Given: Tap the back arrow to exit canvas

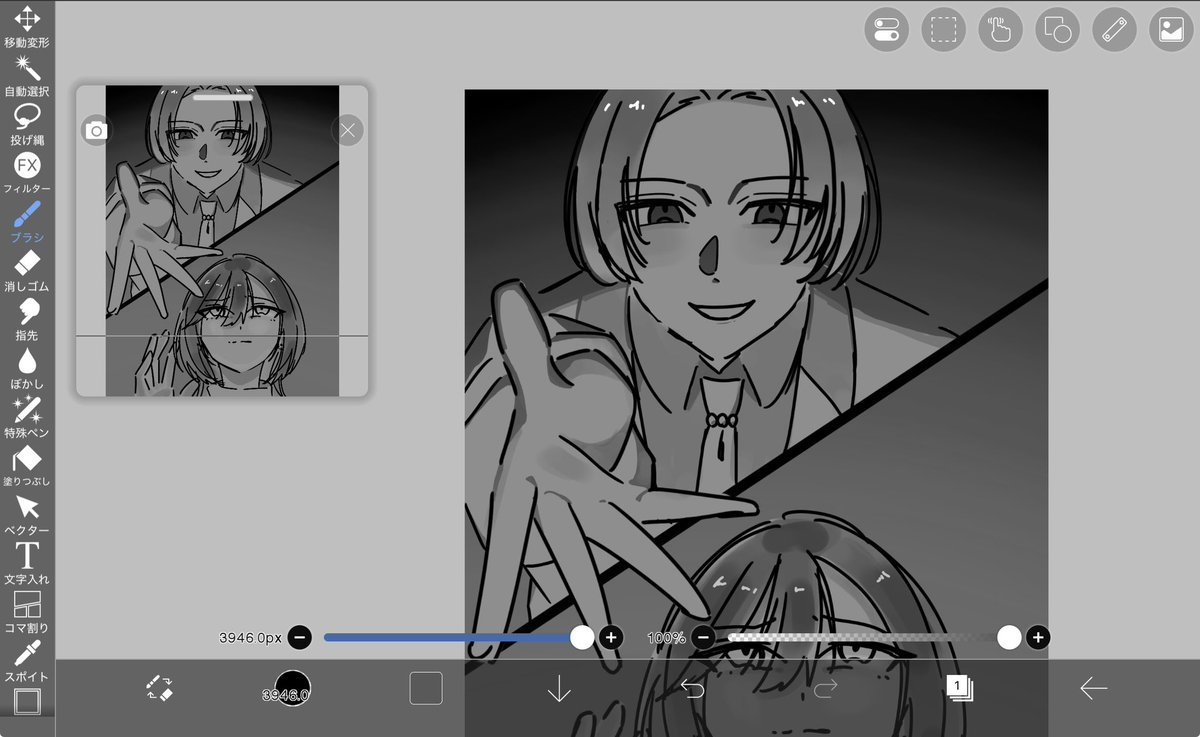Looking at the screenshot, I should [1093, 688].
